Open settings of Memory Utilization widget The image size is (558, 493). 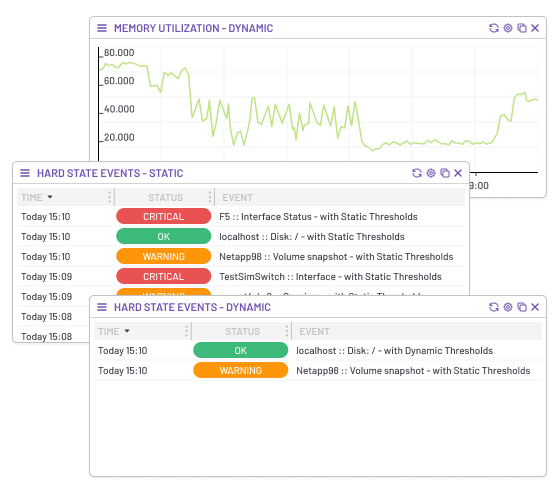(x=508, y=28)
